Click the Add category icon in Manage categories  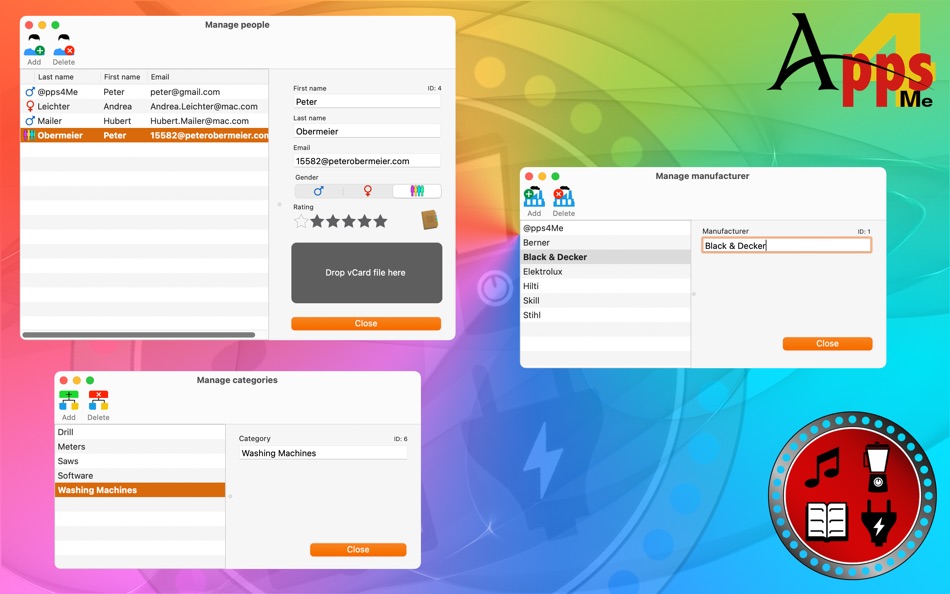(x=69, y=400)
